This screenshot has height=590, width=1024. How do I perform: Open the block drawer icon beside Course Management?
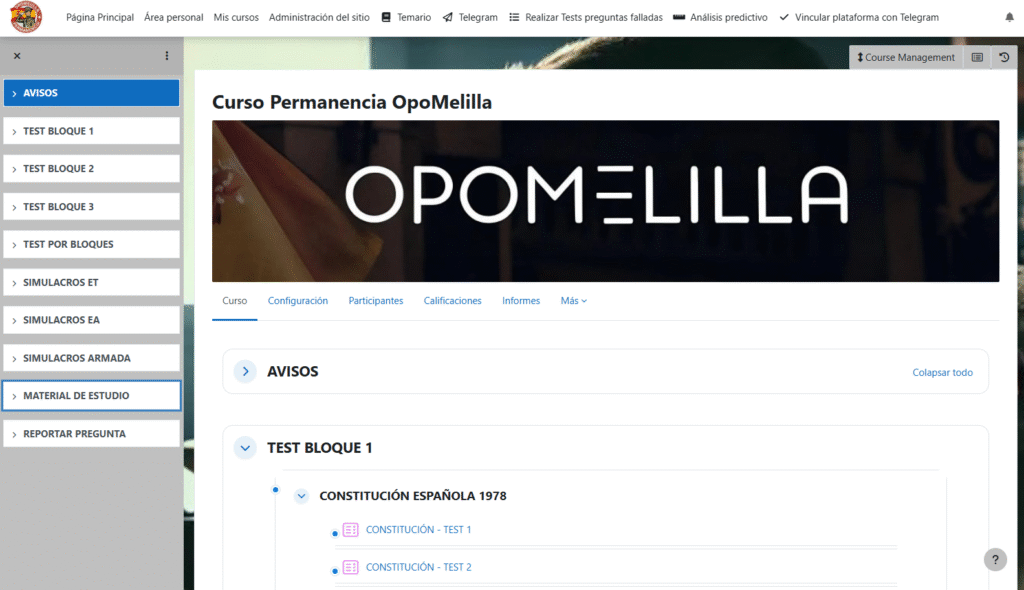pyautogui.click(x=977, y=58)
